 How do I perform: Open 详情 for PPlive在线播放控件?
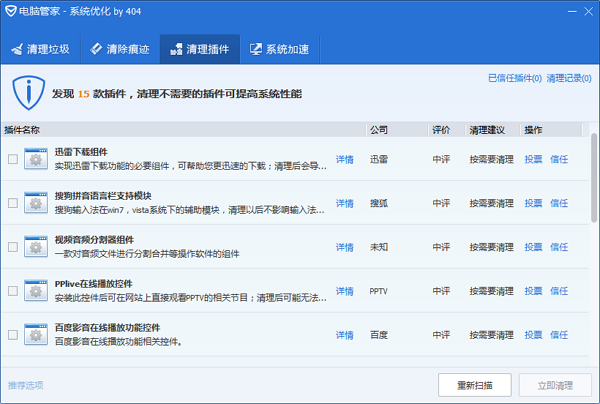coord(344,291)
